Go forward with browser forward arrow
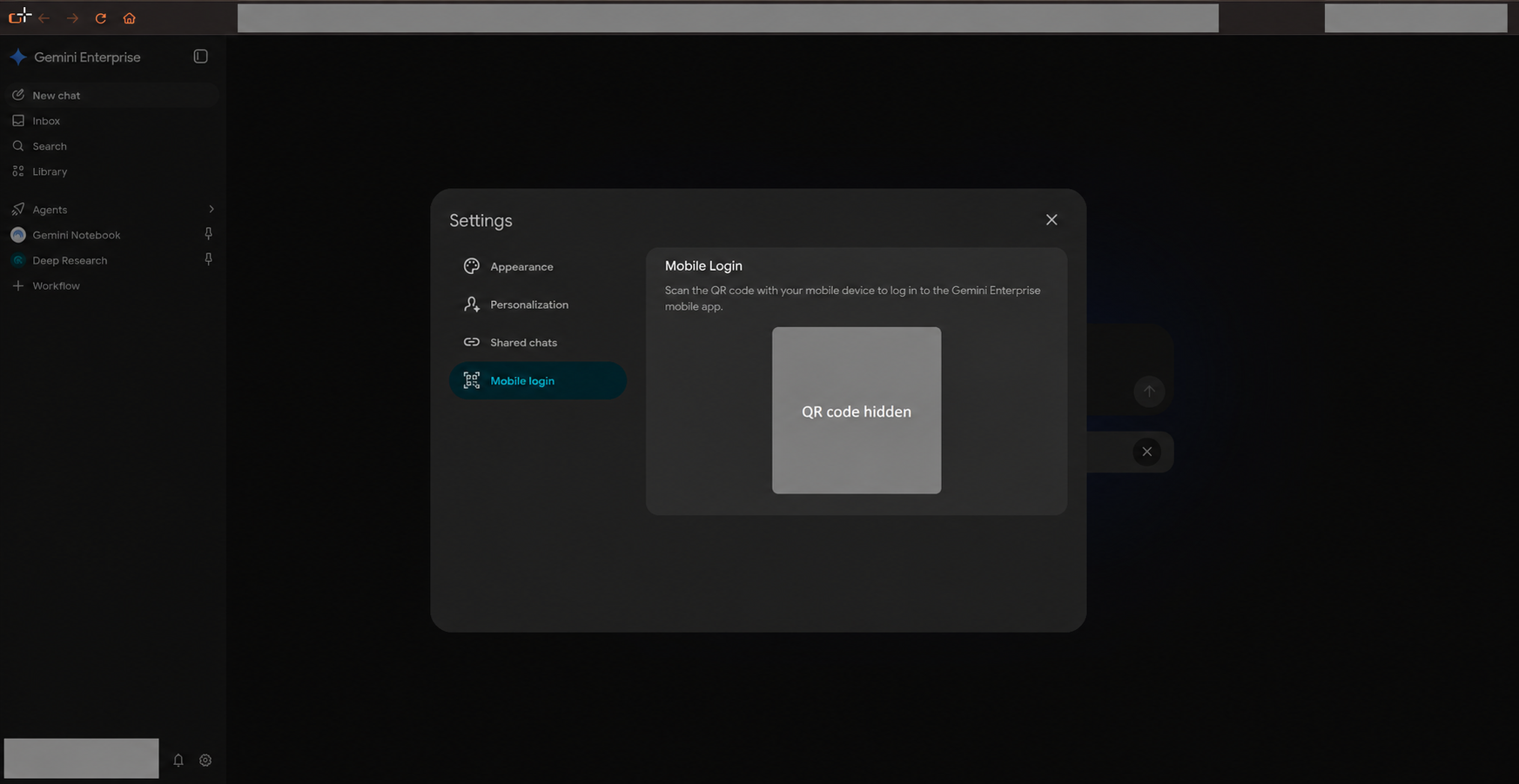The image size is (1519, 784). point(72,18)
